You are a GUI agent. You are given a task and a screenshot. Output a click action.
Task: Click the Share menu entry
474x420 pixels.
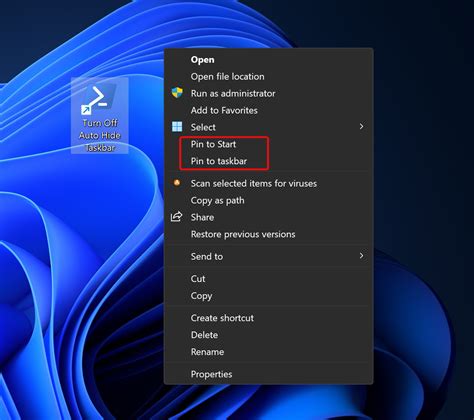point(269,217)
